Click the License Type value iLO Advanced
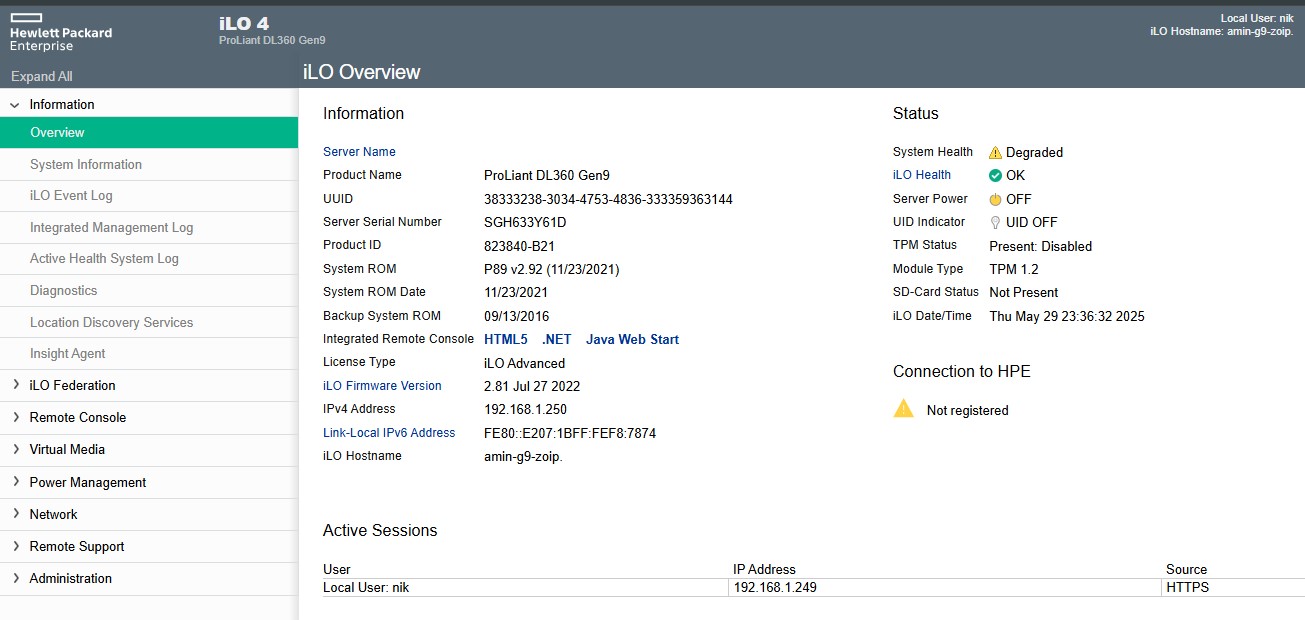The width and height of the screenshot is (1305, 620). point(524,363)
